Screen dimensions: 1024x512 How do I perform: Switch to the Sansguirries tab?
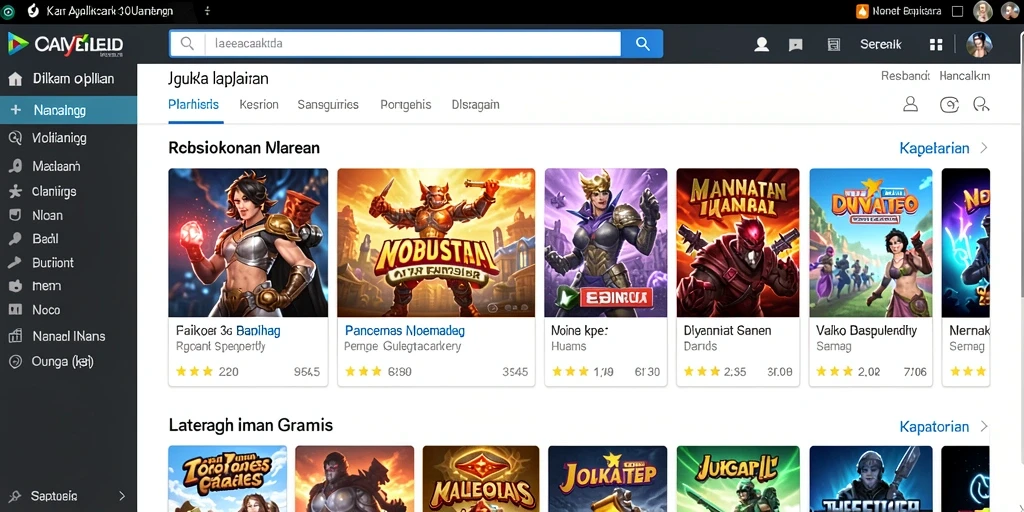pos(328,104)
